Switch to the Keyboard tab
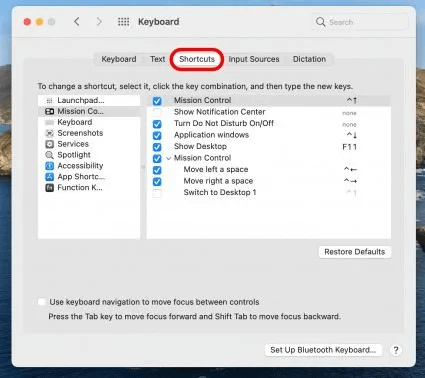Viewport: 425px width, 378px height. pyautogui.click(x=119, y=59)
